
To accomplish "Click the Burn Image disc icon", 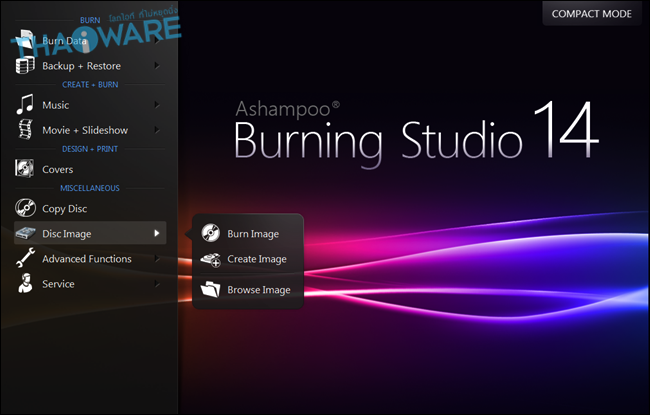I will [x=211, y=233].
